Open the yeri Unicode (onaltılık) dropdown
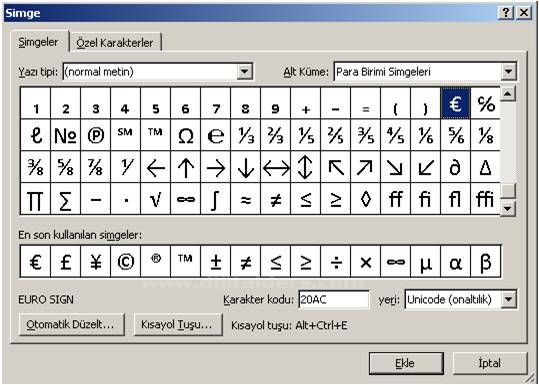 (x=508, y=300)
